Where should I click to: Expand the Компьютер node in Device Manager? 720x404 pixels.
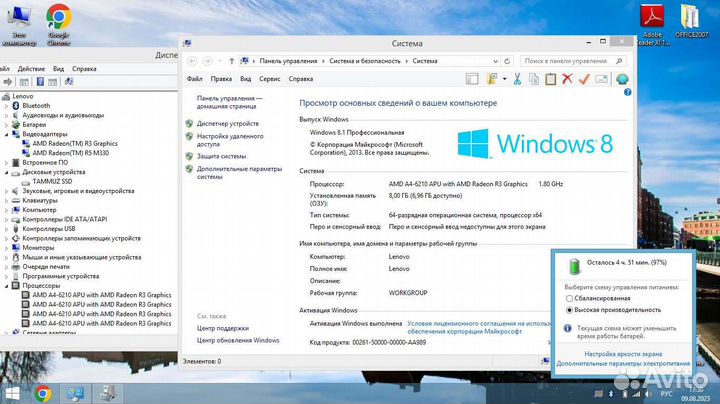click(x=6, y=210)
